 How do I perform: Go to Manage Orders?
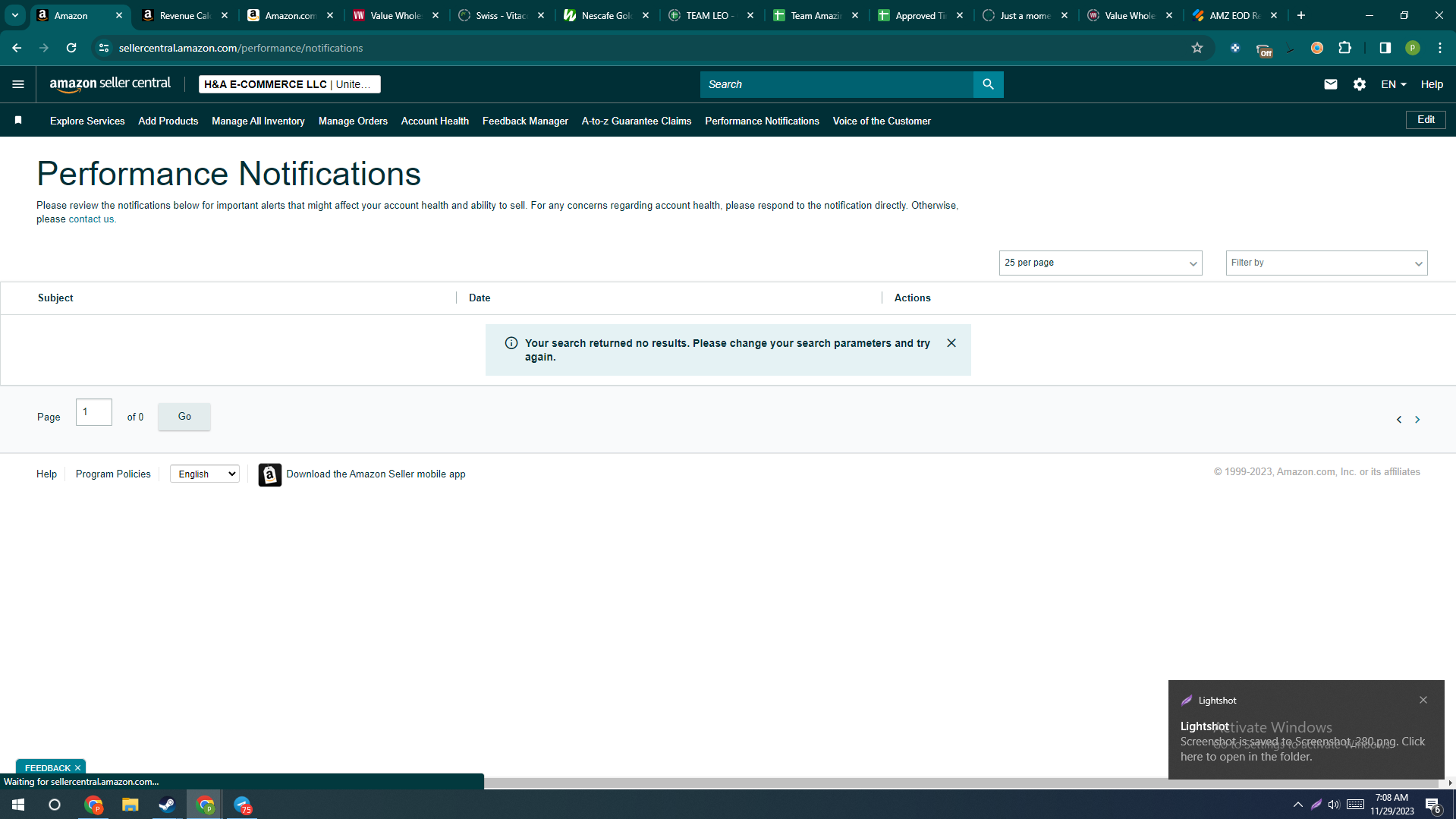click(353, 121)
